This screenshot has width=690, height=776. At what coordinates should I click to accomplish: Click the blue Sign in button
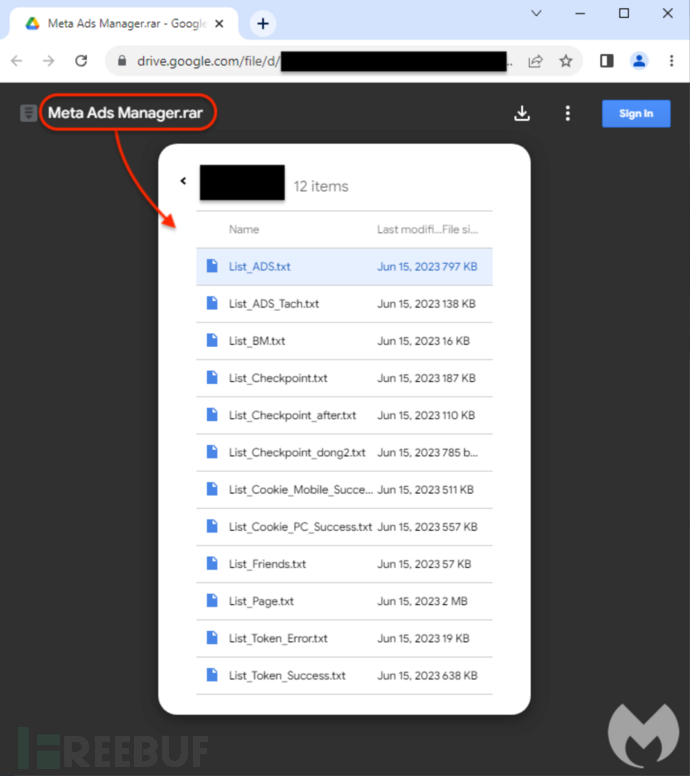[635, 114]
